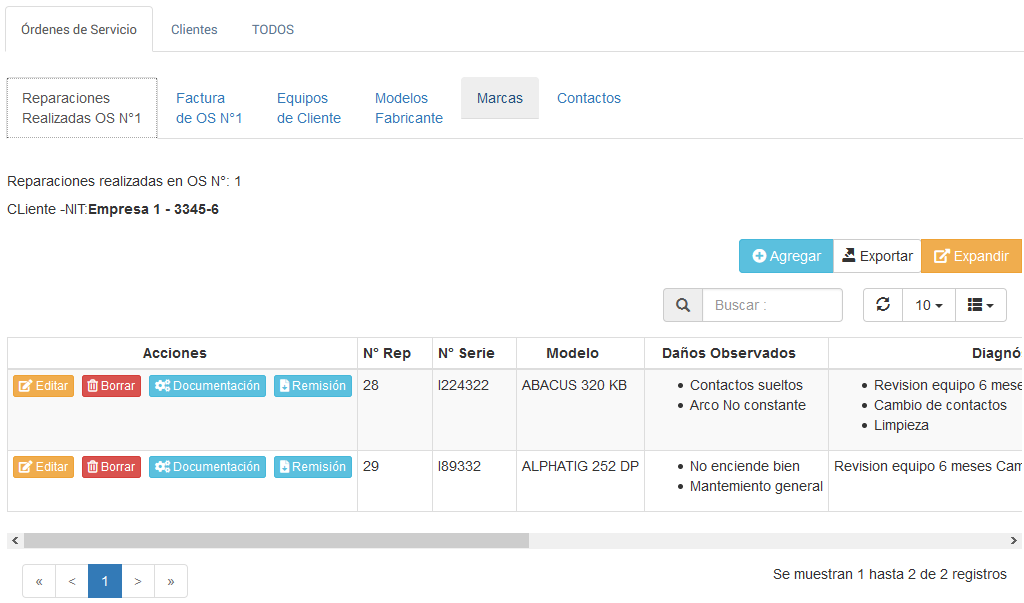
Task: Select the Marcas tab
Action: pos(500,98)
